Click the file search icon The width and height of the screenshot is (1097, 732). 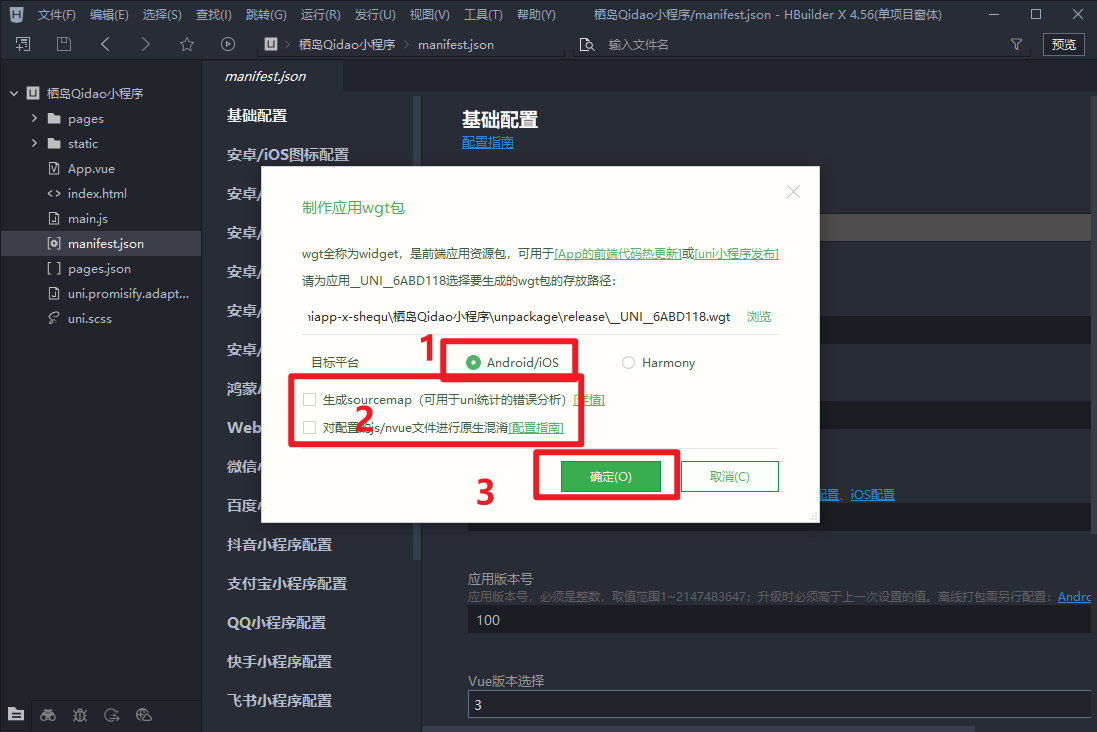(x=587, y=45)
